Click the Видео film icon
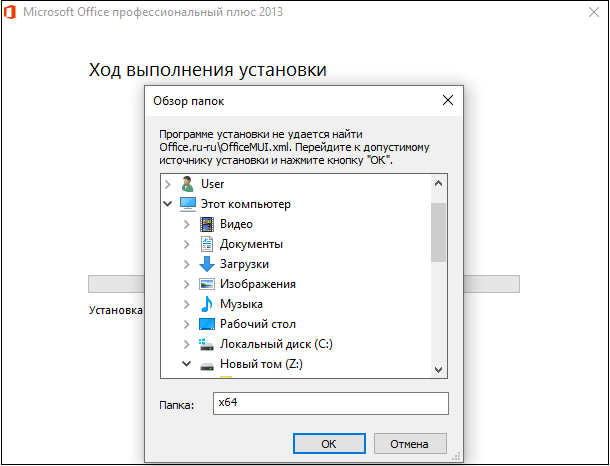 point(207,224)
